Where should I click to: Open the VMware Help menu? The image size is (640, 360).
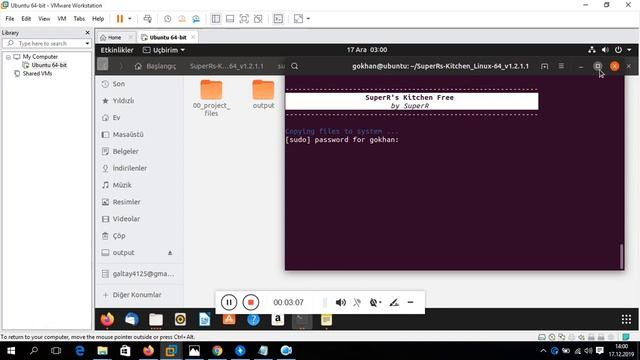[98, 19]
